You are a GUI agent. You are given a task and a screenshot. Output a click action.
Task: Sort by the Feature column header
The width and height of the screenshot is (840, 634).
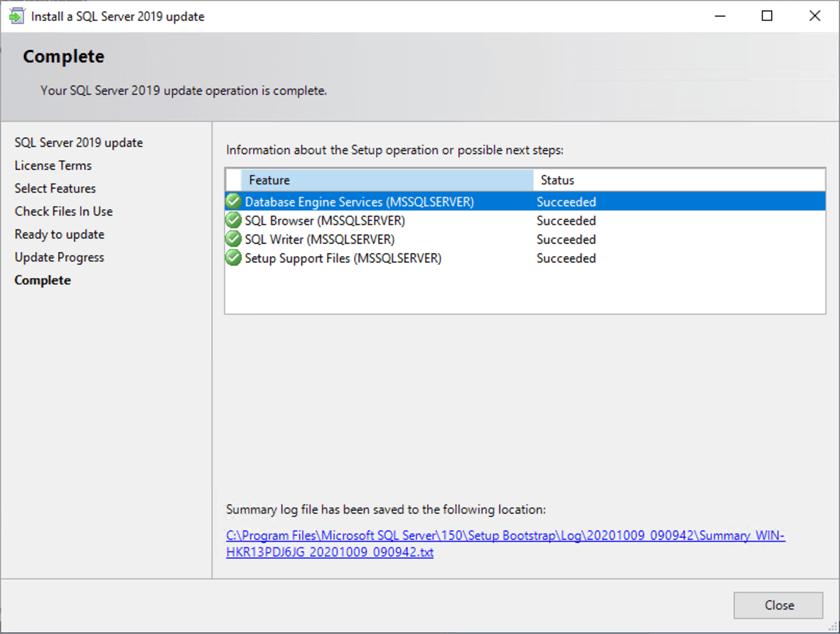coord(387,180)
